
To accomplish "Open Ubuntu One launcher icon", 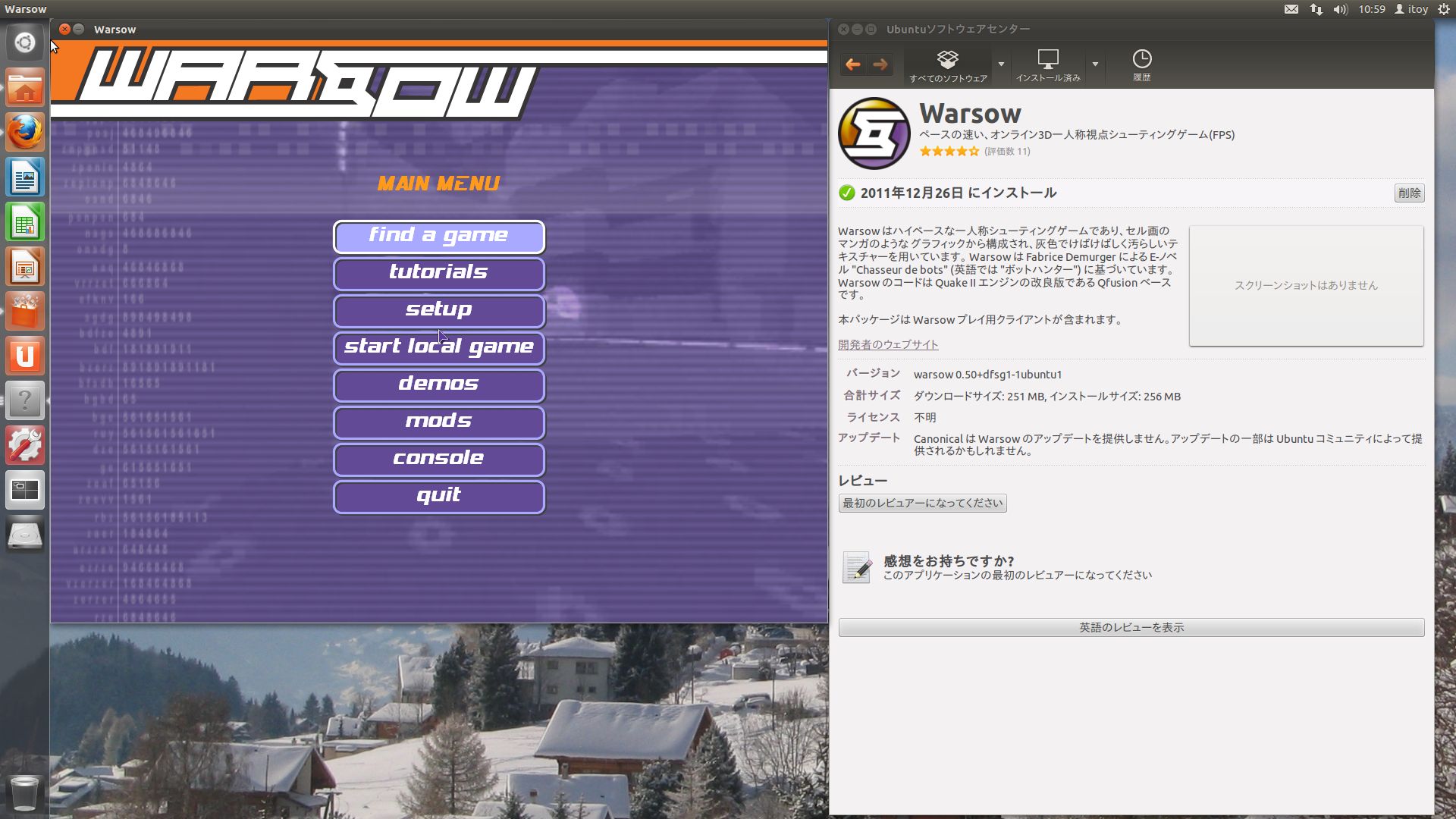I will [24, 356].
